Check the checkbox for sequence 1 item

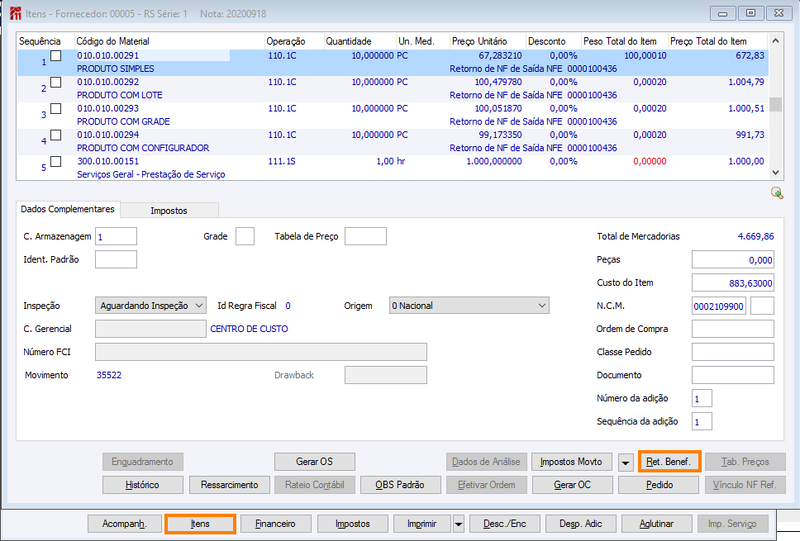tap(56, 56)
